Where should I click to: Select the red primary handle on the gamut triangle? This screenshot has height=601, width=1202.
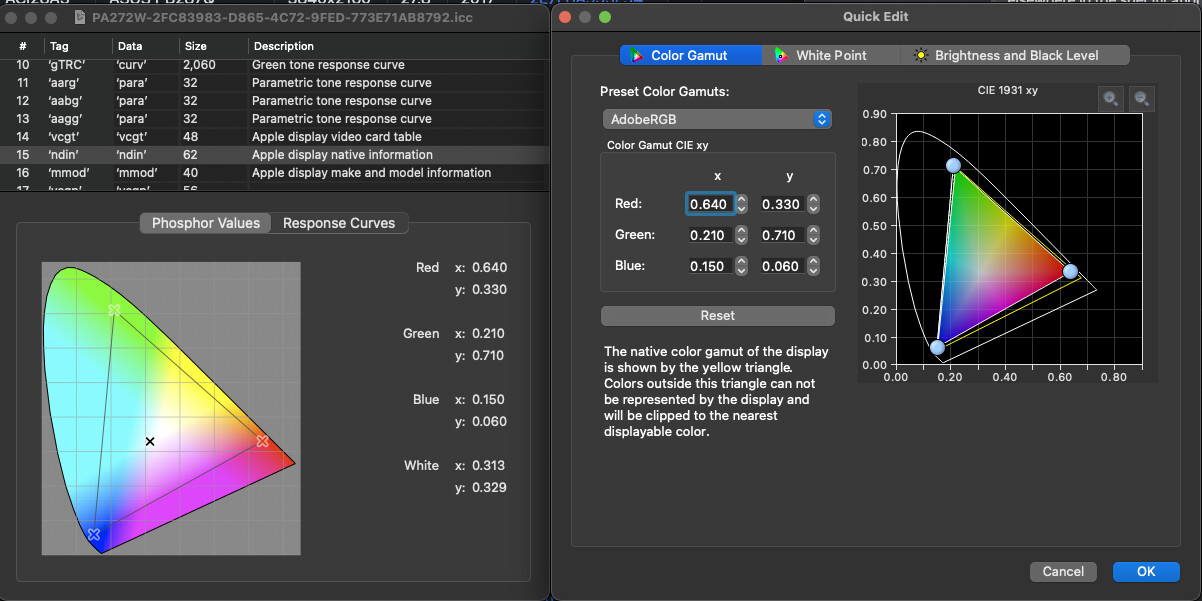1070,271
